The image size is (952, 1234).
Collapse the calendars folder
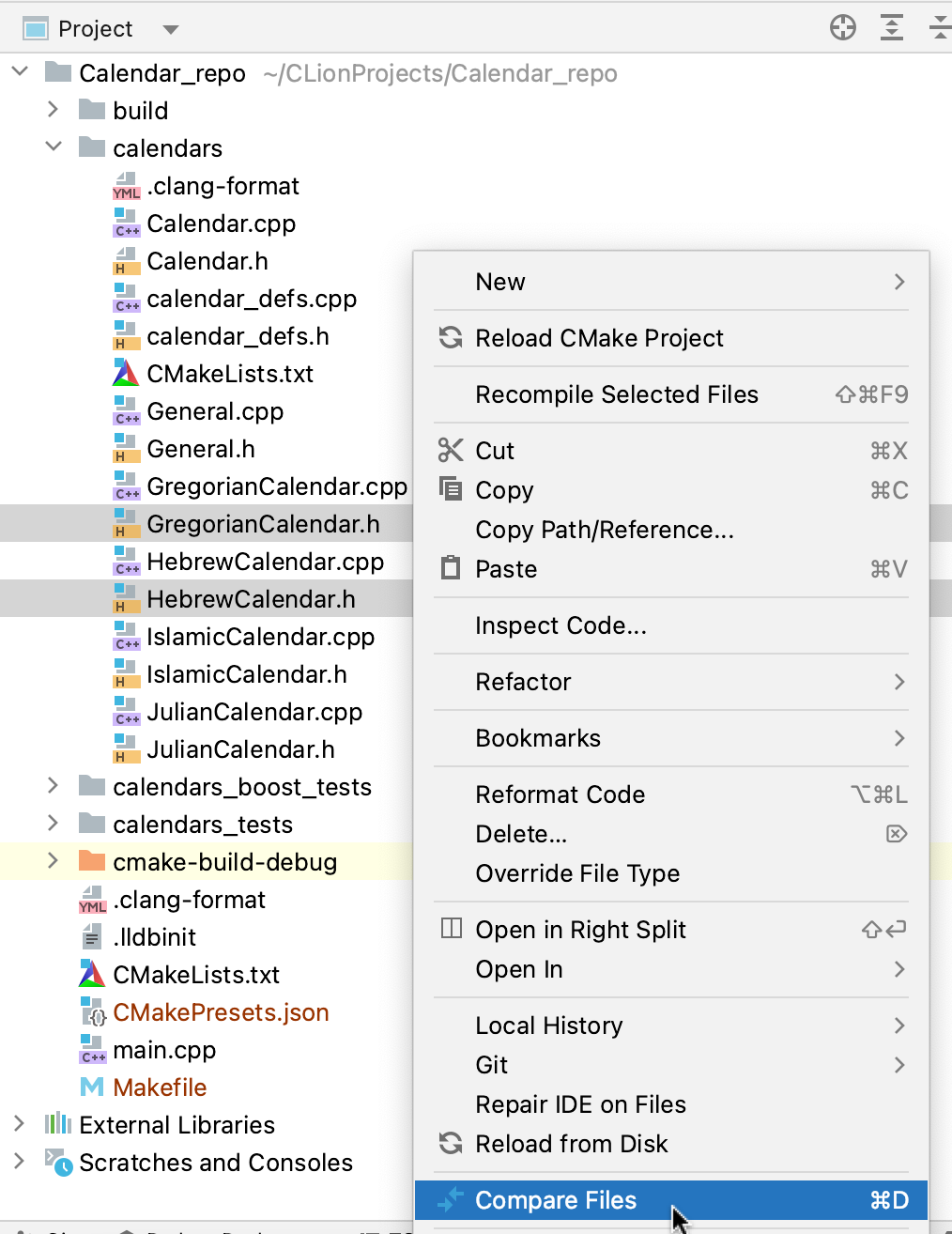pos(54,147)
